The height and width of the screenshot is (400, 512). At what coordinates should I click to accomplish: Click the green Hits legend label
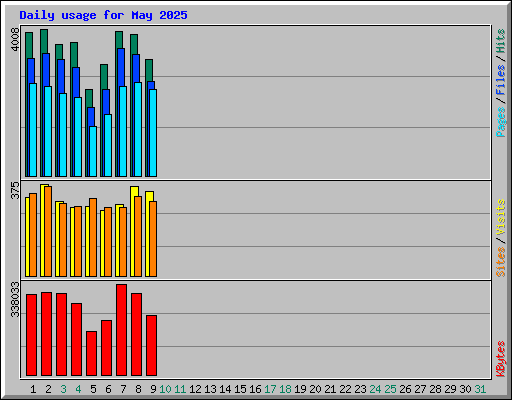500,41
